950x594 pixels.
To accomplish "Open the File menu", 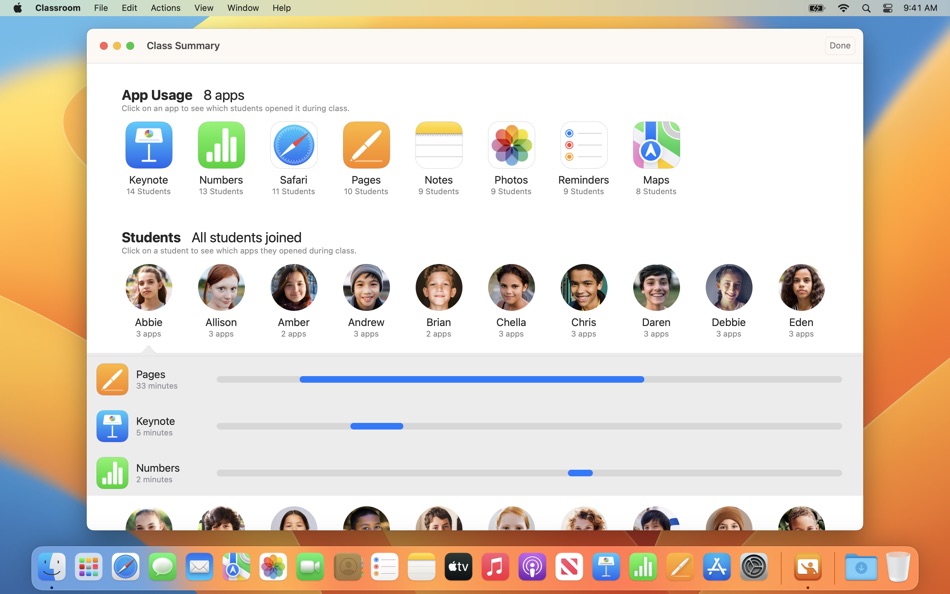I will click(x=101, y=8).
